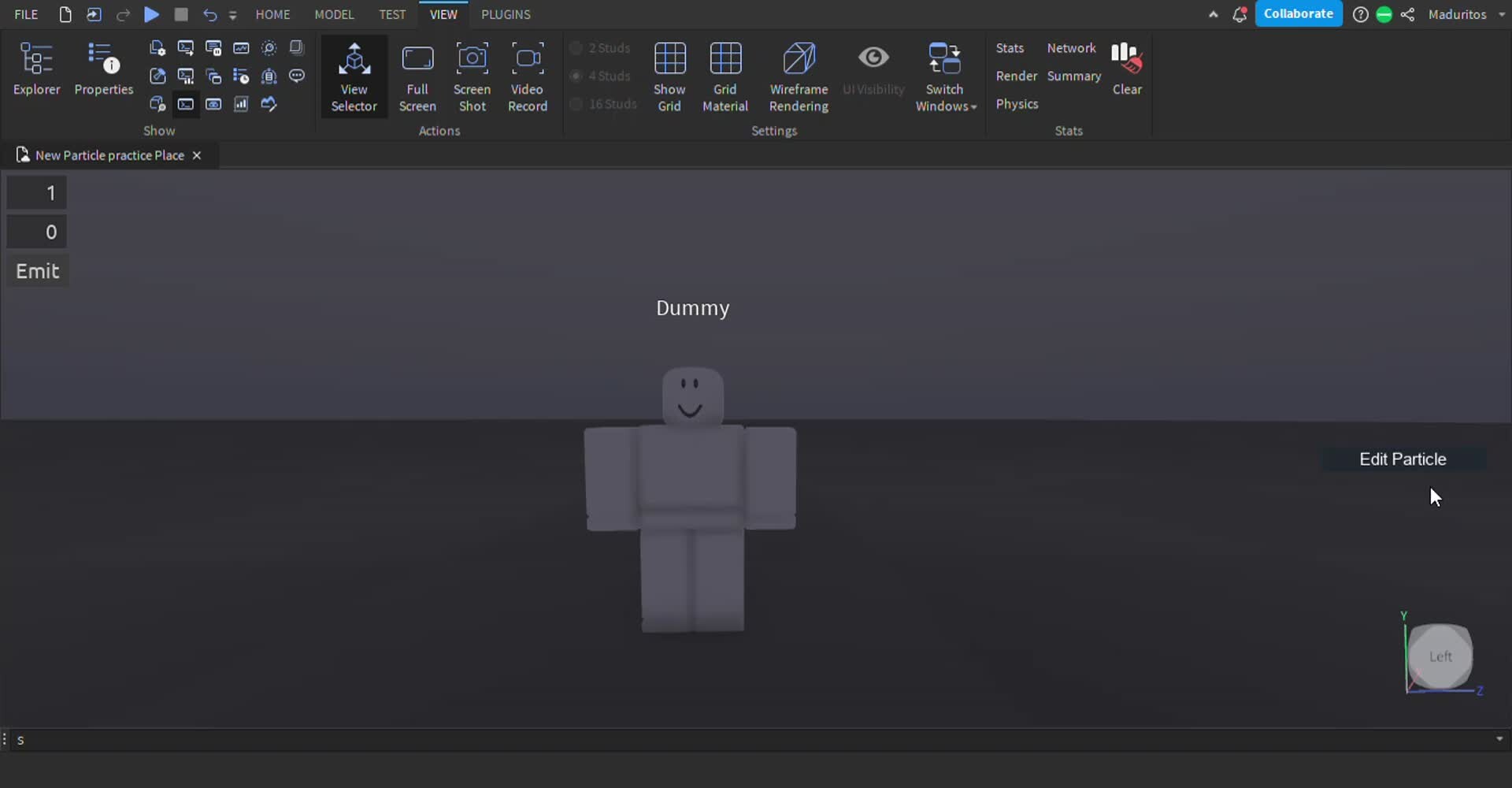
Task: Expand the Switch Windows dropdown
Action: [x=946, y=76]
